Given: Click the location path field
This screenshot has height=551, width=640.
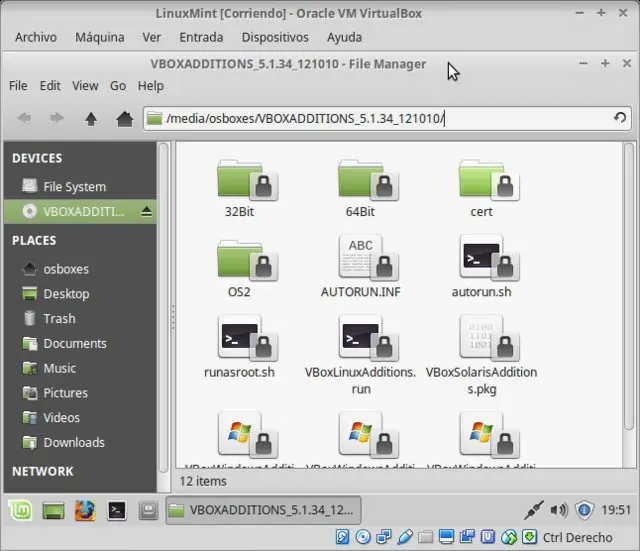Looking at the screenshot, I should point(387,118).
